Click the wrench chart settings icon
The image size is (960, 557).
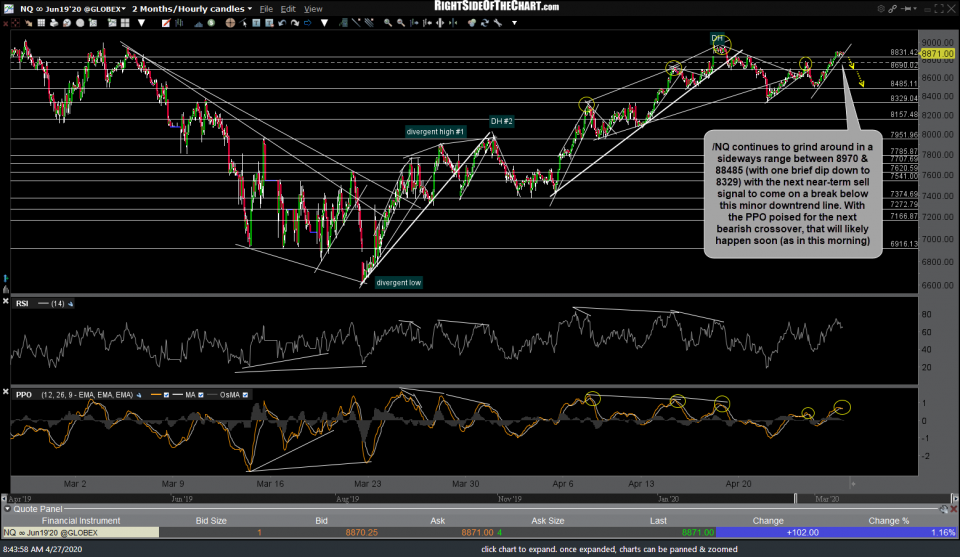tap(498, 23)
